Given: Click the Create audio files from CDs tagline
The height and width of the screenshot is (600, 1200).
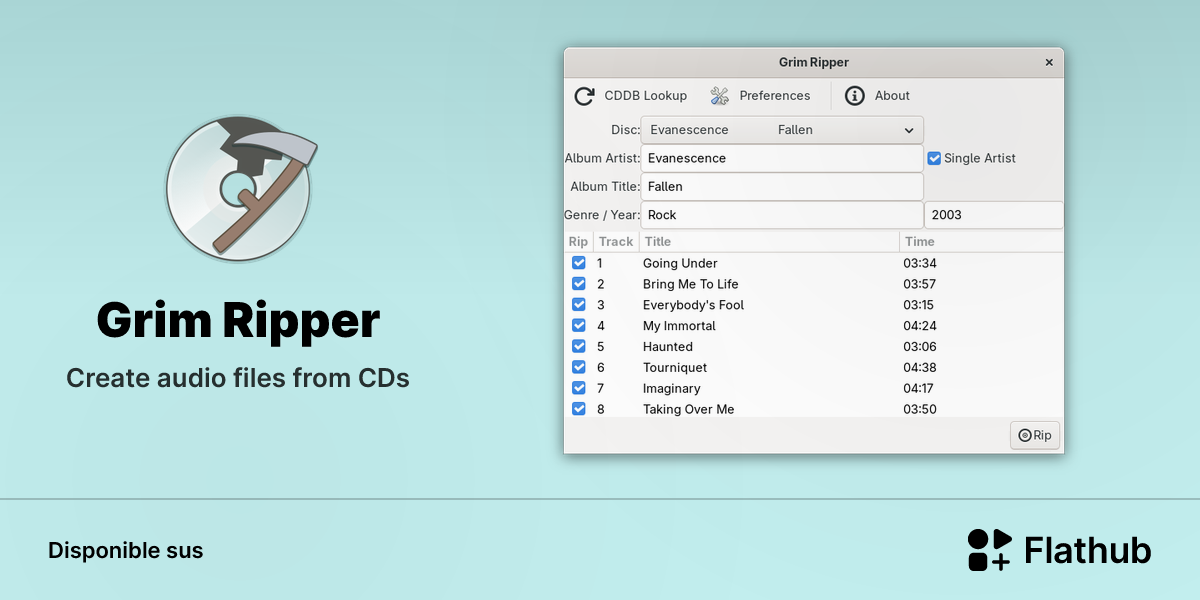Looking at the screenshot, I should click(238, 378).
